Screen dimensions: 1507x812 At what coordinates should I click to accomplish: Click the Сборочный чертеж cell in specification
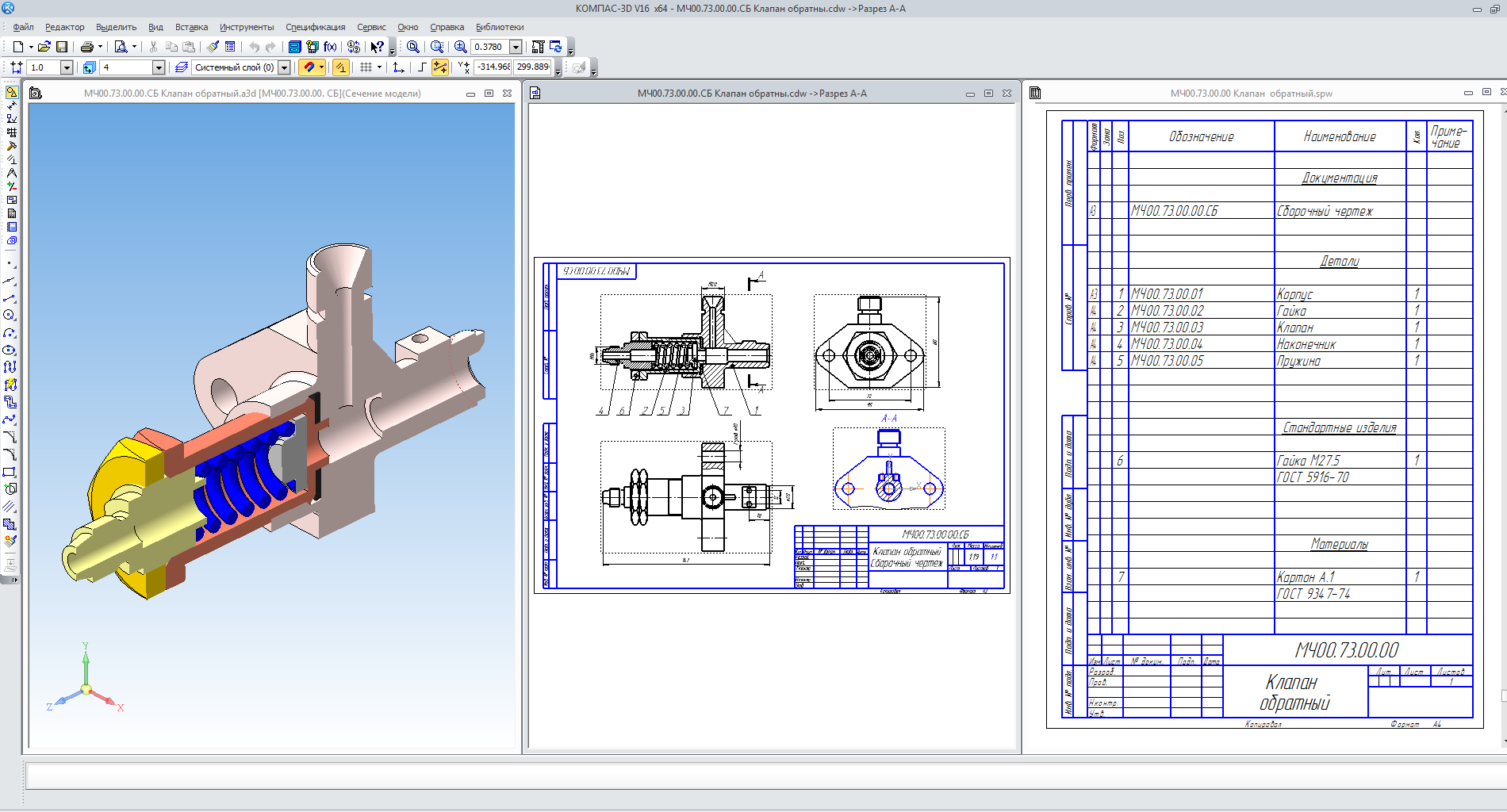[1325, 211]
